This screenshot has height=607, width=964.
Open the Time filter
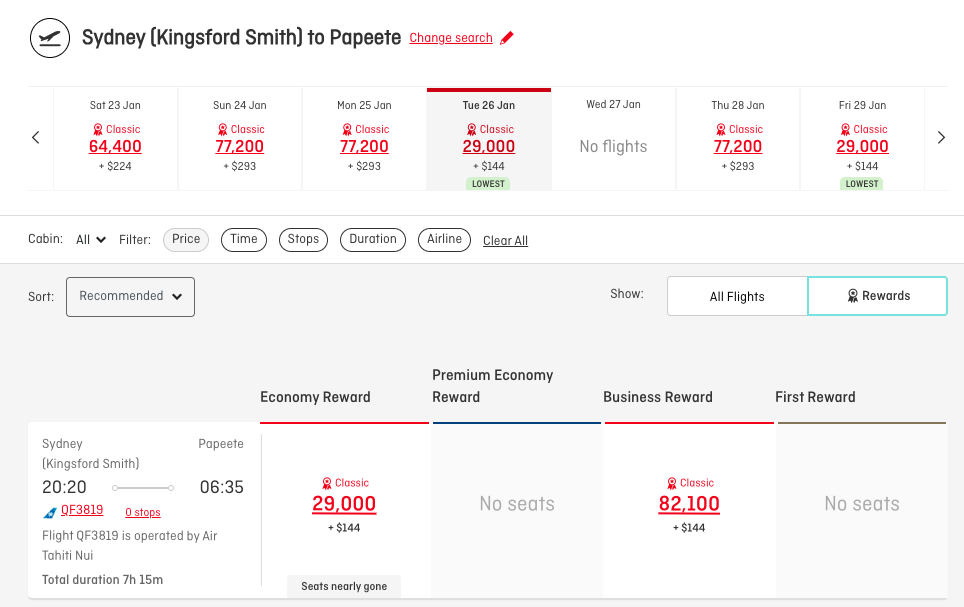click(x=243, y=240)
